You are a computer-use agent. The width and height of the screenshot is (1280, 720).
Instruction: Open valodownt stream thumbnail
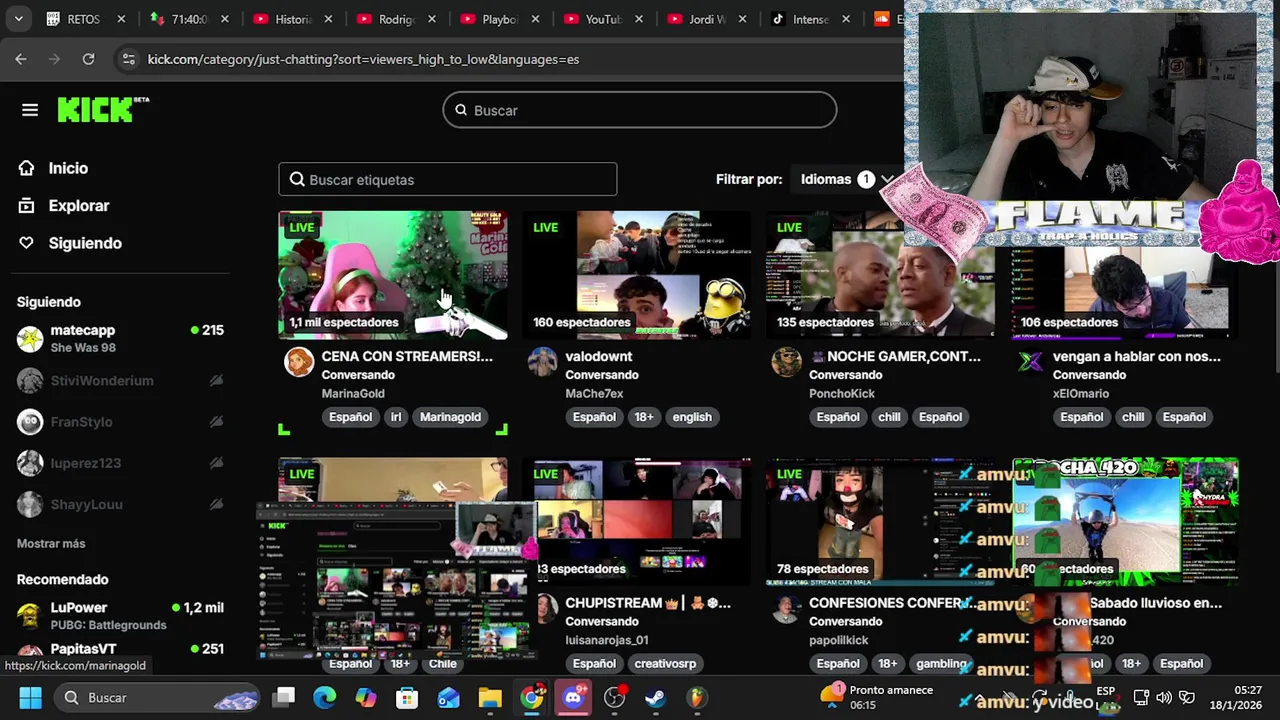point(636,275)
